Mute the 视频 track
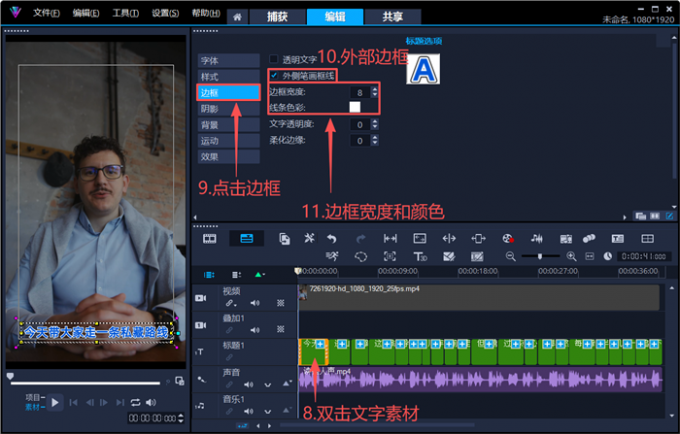 coord(255,303)
